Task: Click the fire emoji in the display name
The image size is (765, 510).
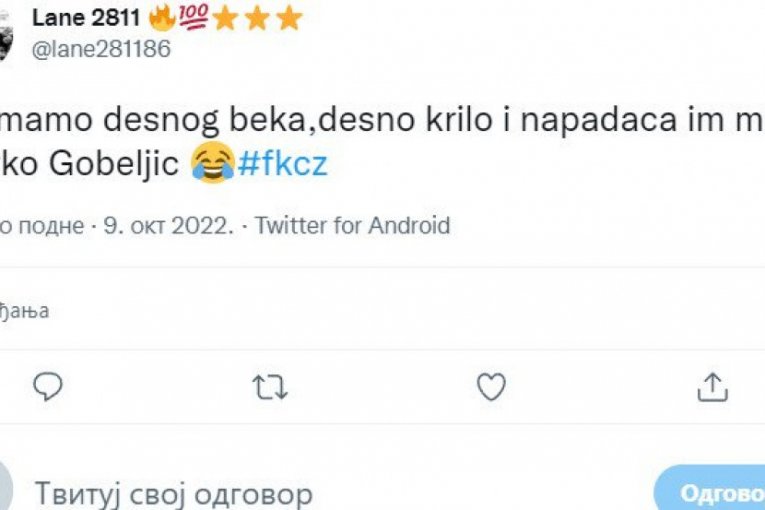Action: (161, 18)
